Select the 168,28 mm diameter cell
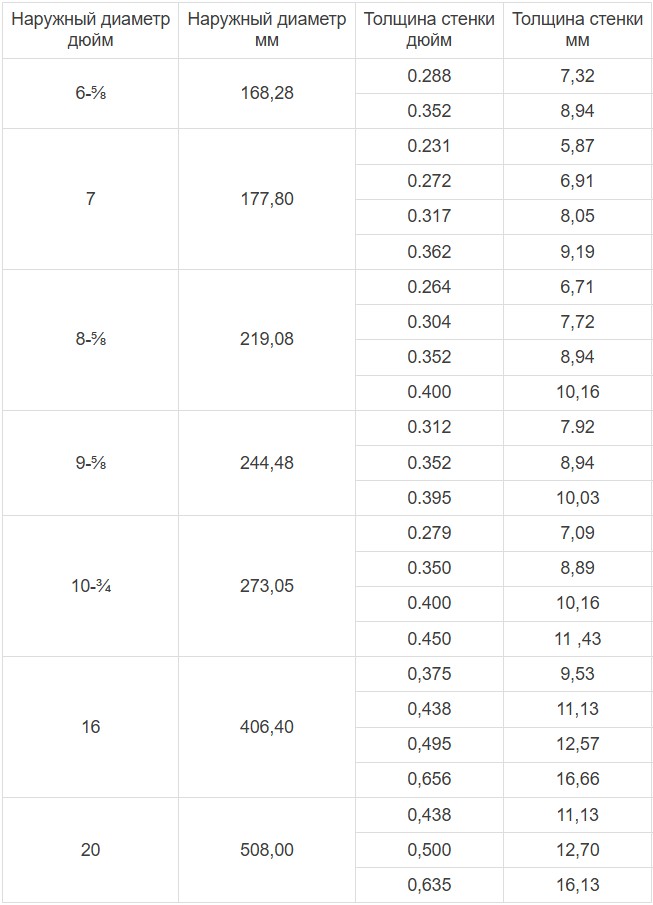 267,94
